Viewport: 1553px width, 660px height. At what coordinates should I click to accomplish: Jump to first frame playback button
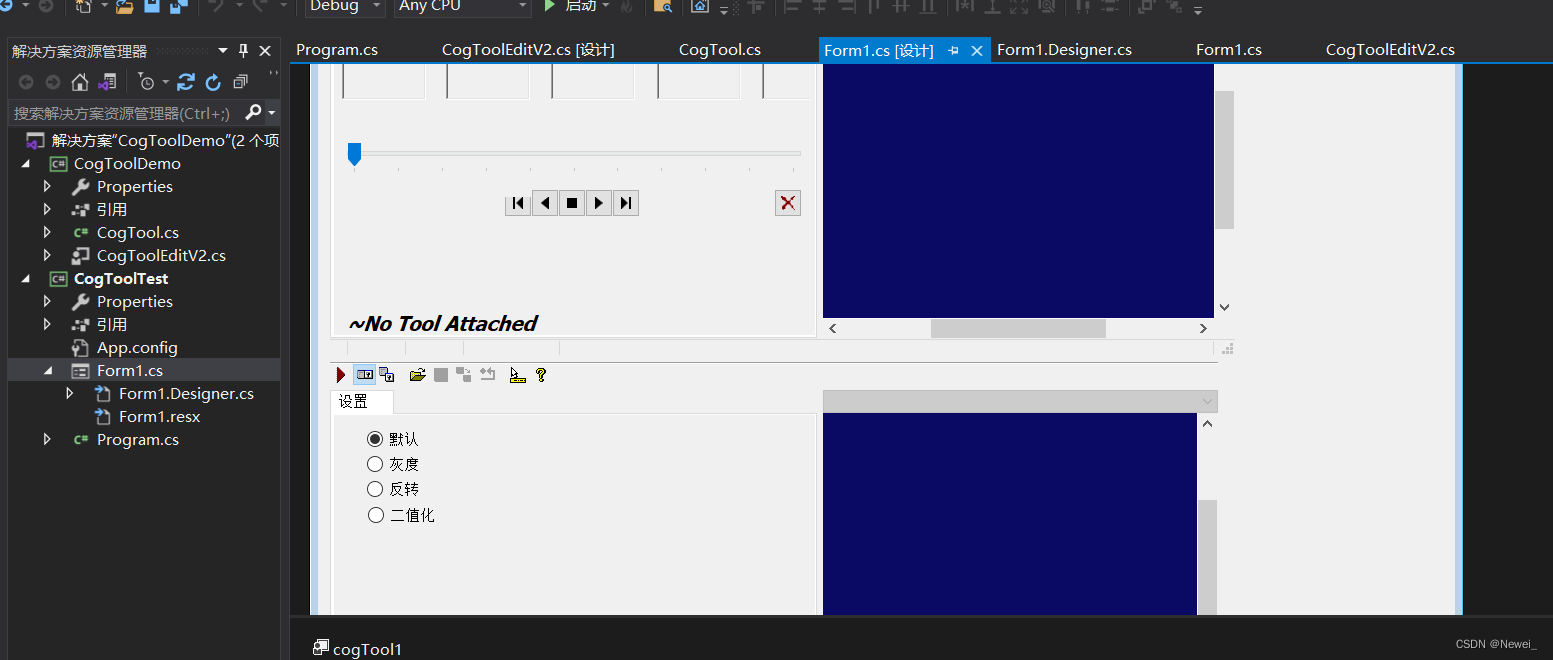pyautogui.click(x=518, y=203)
